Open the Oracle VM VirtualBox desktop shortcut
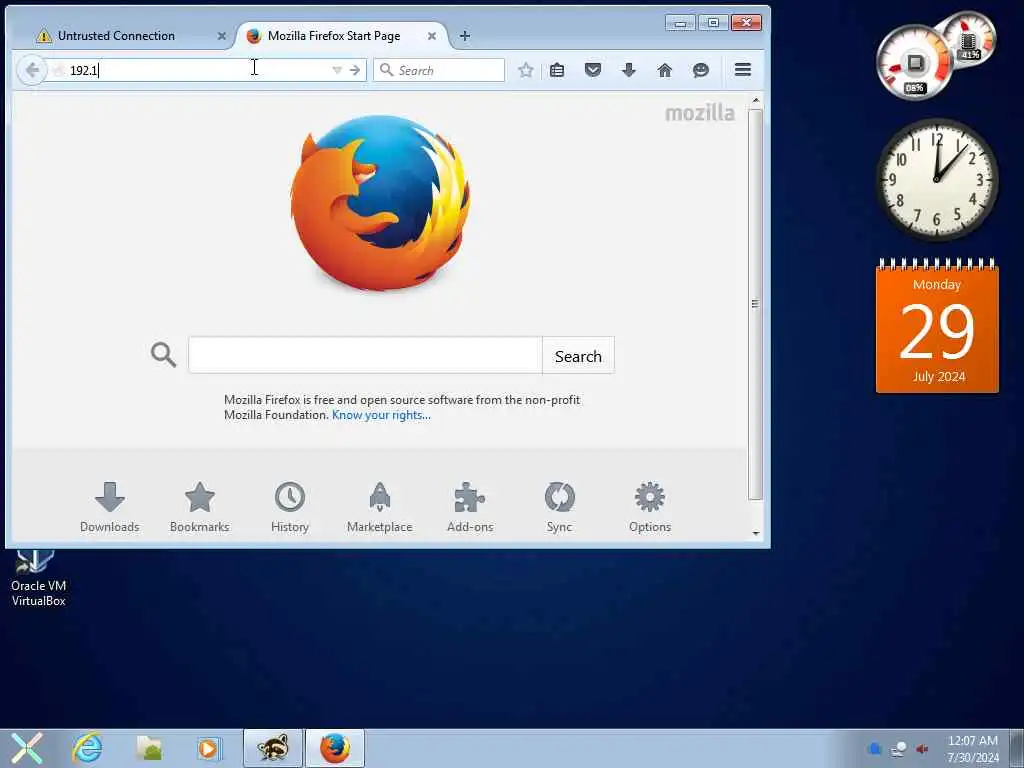The width and height of the screenshot is (1024, 768). [38, 579]
